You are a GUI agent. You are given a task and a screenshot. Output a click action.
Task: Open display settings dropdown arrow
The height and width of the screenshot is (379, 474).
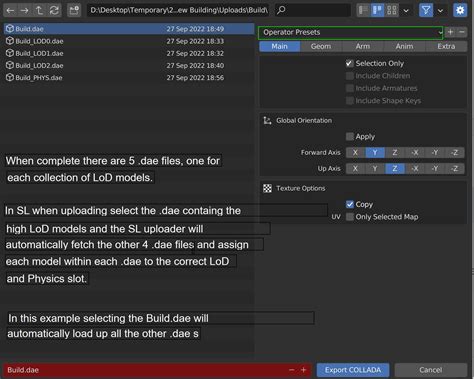(406, 11)
